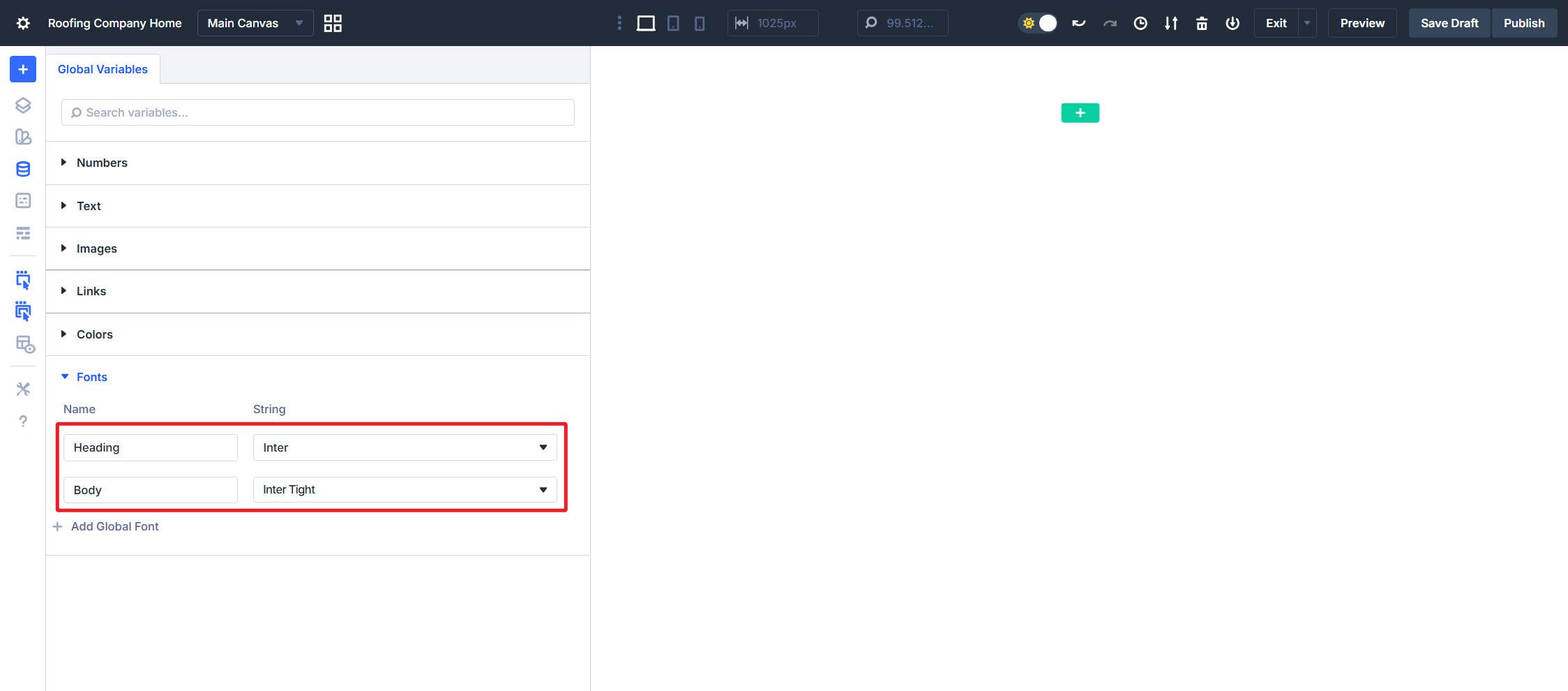Click the trash icon in the toolbar
The image size is (1568, 691).
pyautogui.click(x=1202, y=23)
